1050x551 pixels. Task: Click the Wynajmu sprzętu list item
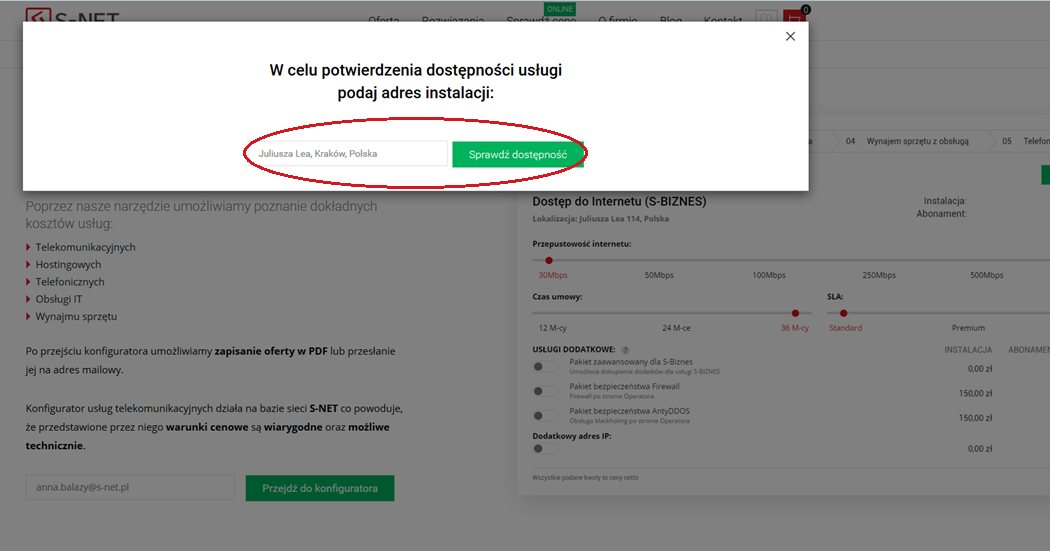point(76,317)
